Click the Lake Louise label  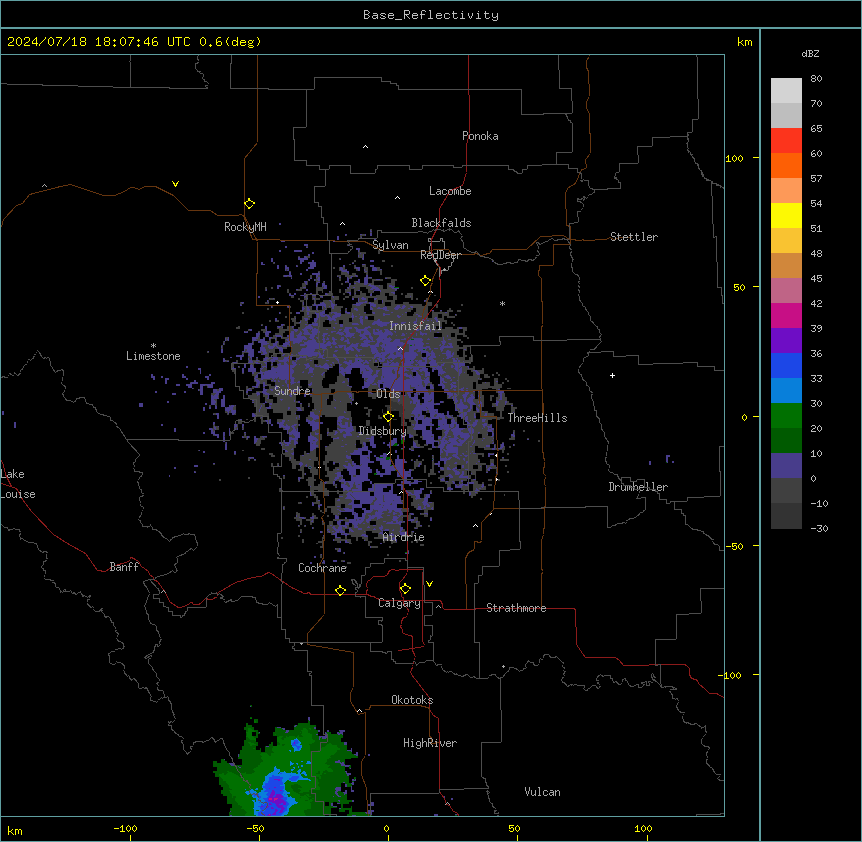(18, 484)
